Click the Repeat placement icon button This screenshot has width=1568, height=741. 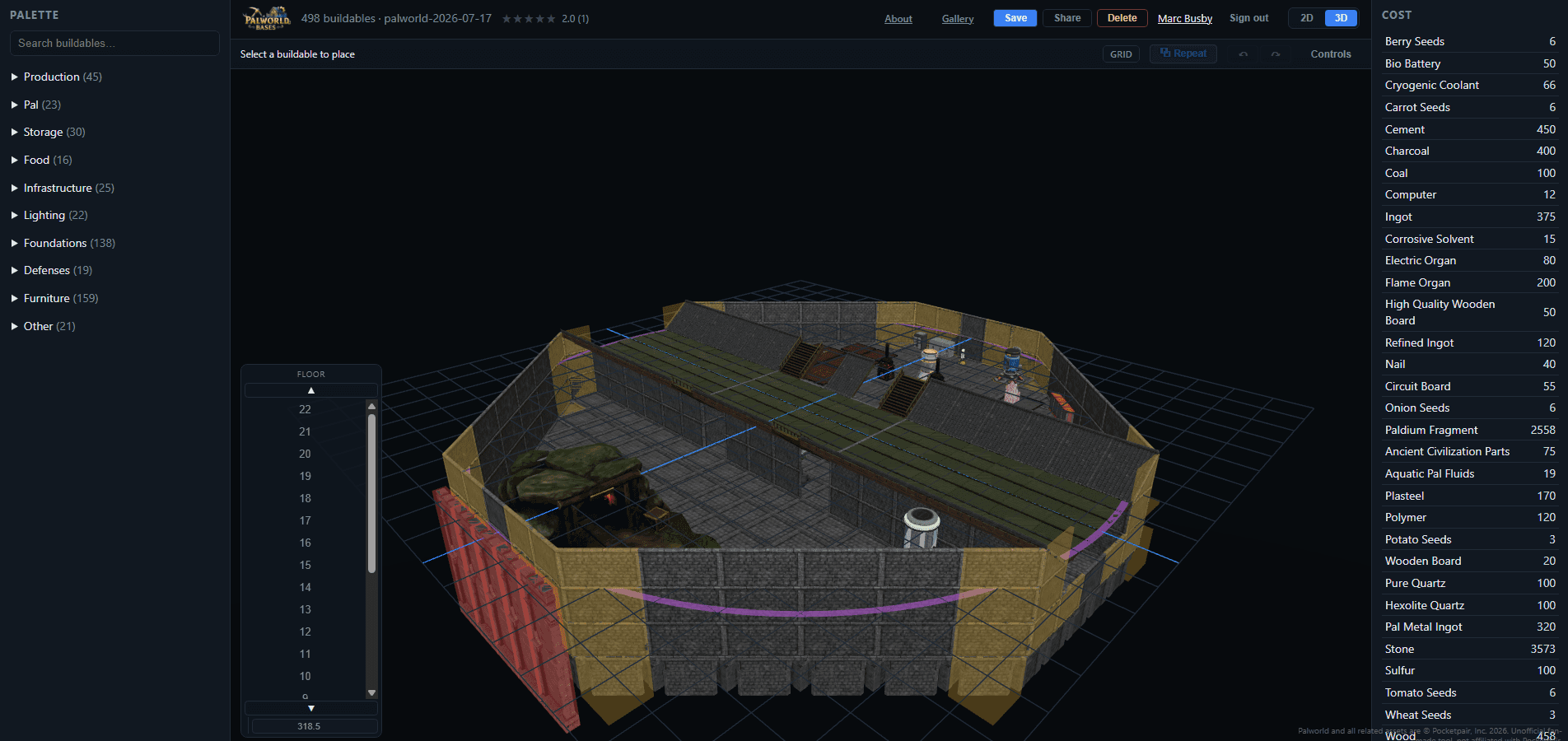[x=1183, y=54]
